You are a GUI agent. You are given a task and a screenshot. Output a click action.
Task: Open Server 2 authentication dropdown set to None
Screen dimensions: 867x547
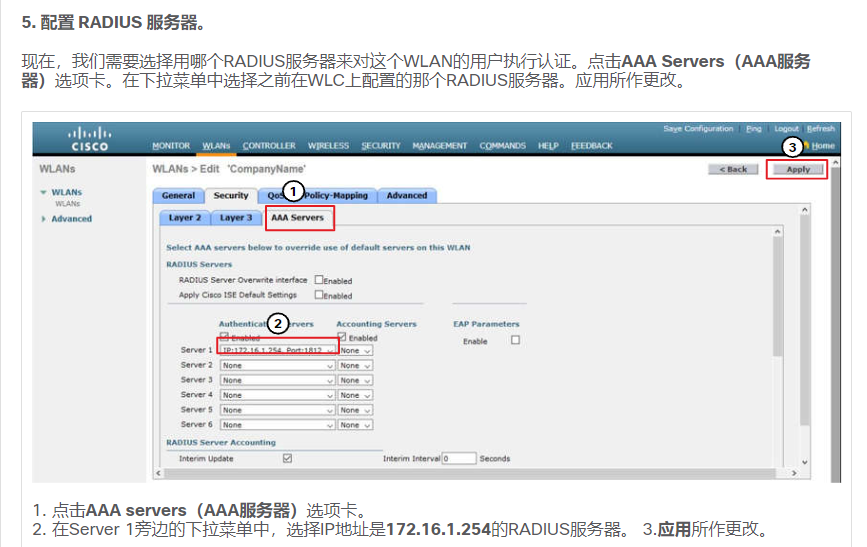[277, 366]
